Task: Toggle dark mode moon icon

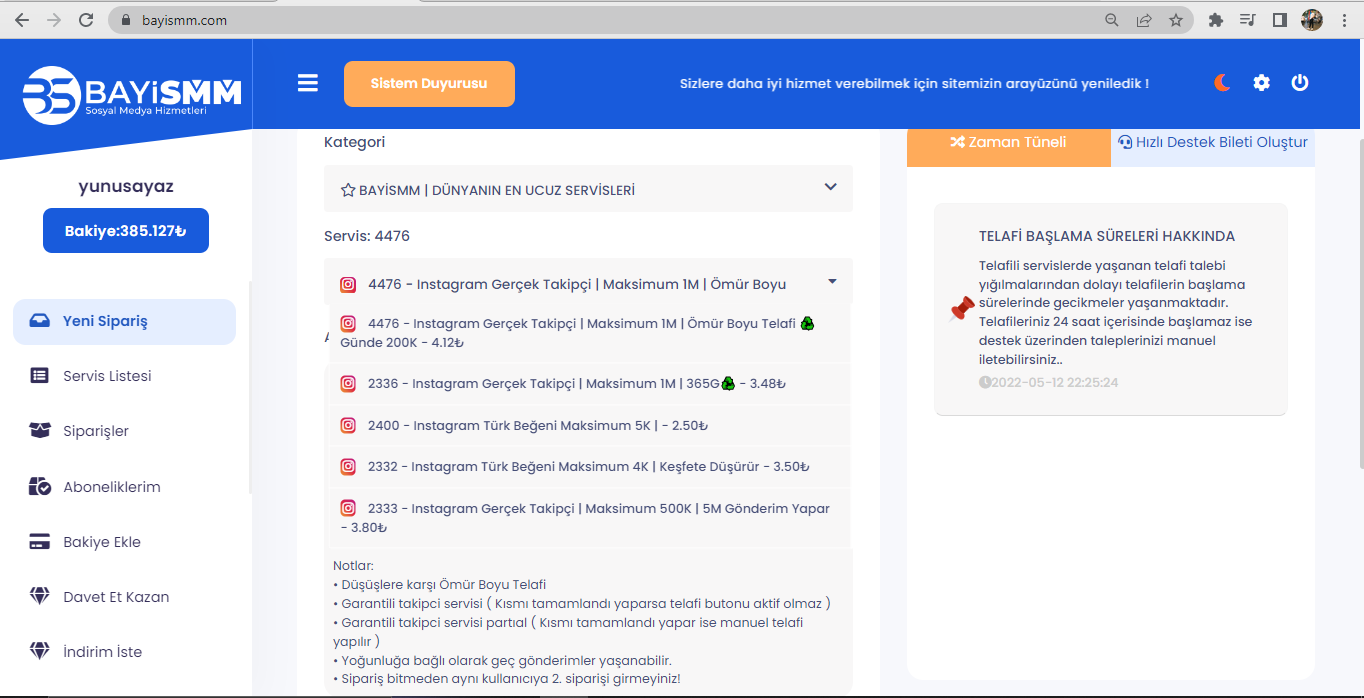Action: coord(1222,83)
